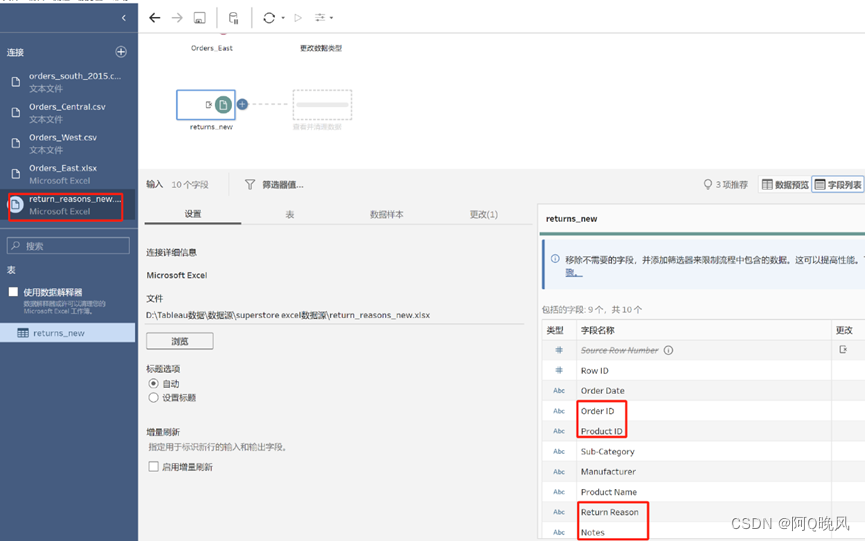The image size is (865, 541).
Task: Select the Return Reason field name
Action: pos(610,512)
